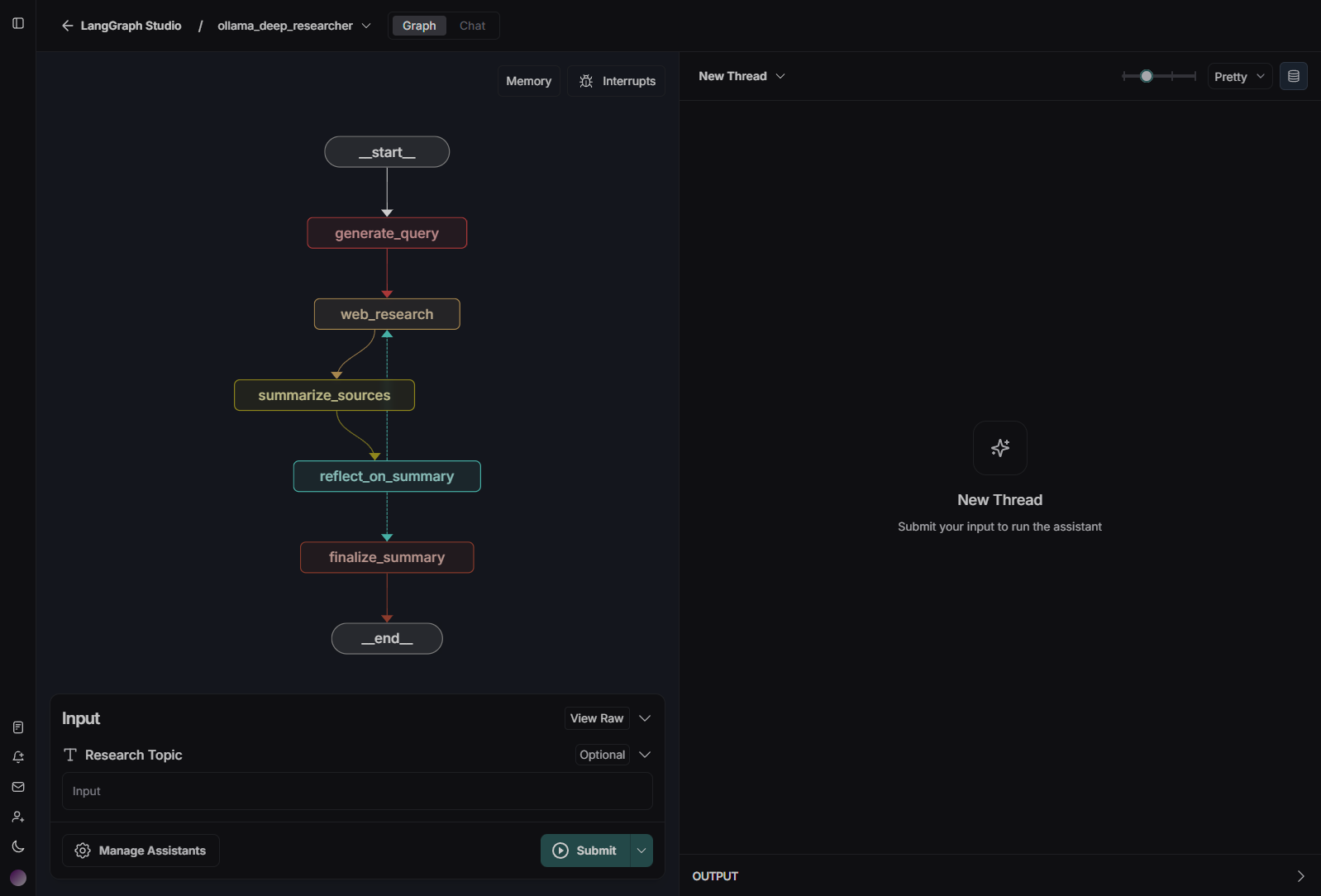Viewport: 1321px width, 896px height.
Task: Open the purple user avatar
Action: (x=18, y=878)
